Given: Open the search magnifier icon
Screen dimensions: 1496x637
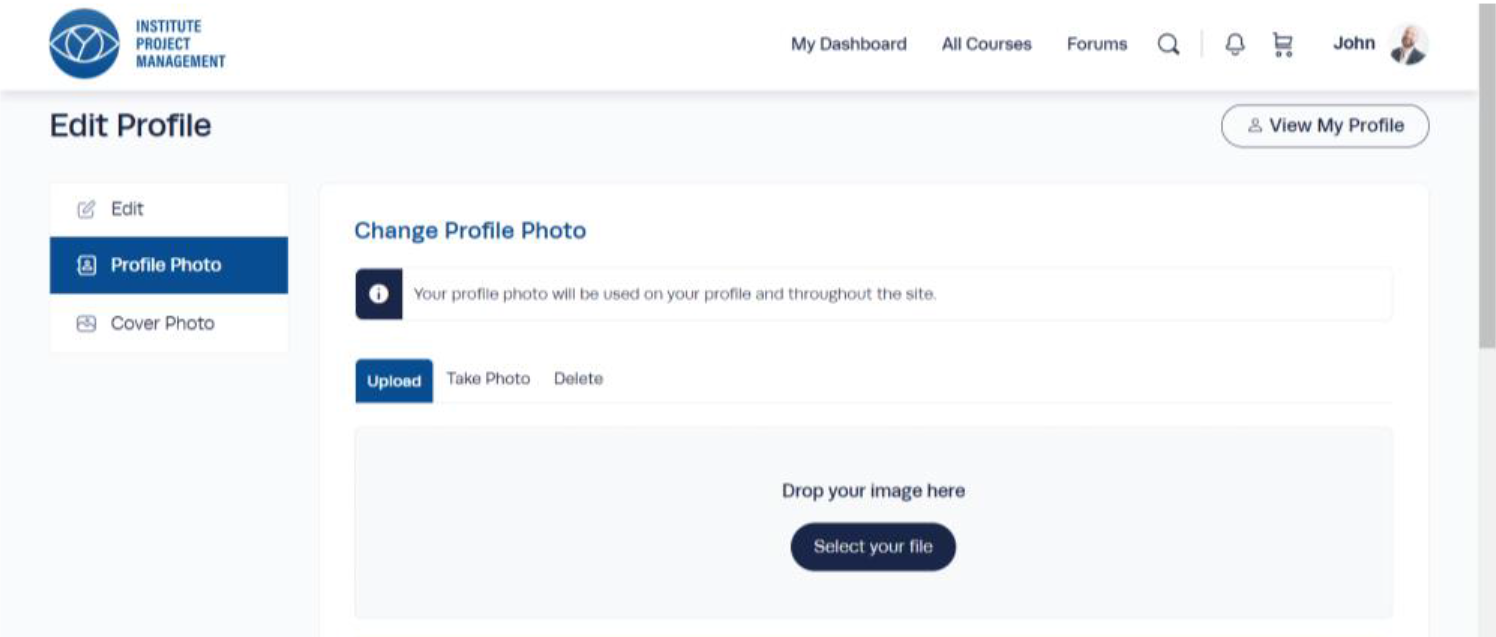Looking at the screenshot, I should (x=1168, y=45).
